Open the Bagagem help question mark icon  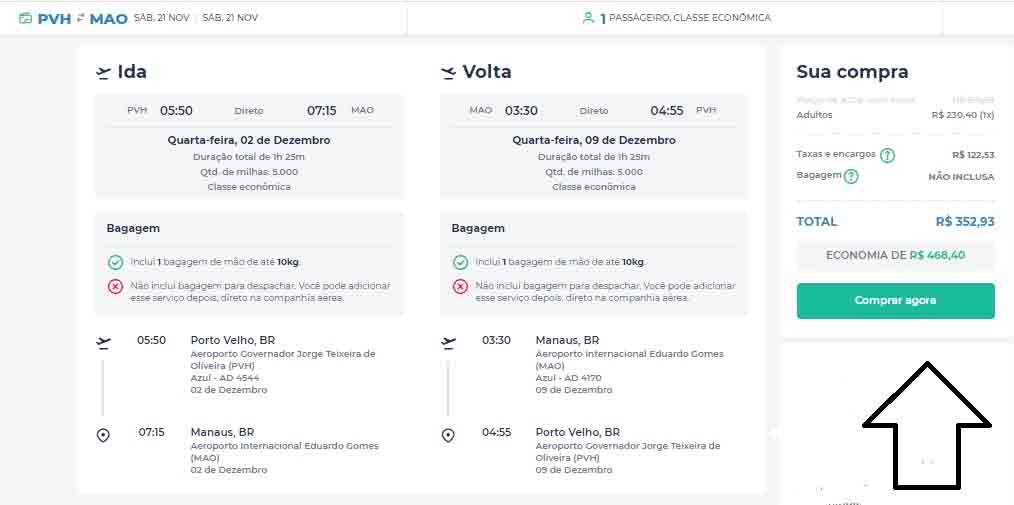click(851, 177)
